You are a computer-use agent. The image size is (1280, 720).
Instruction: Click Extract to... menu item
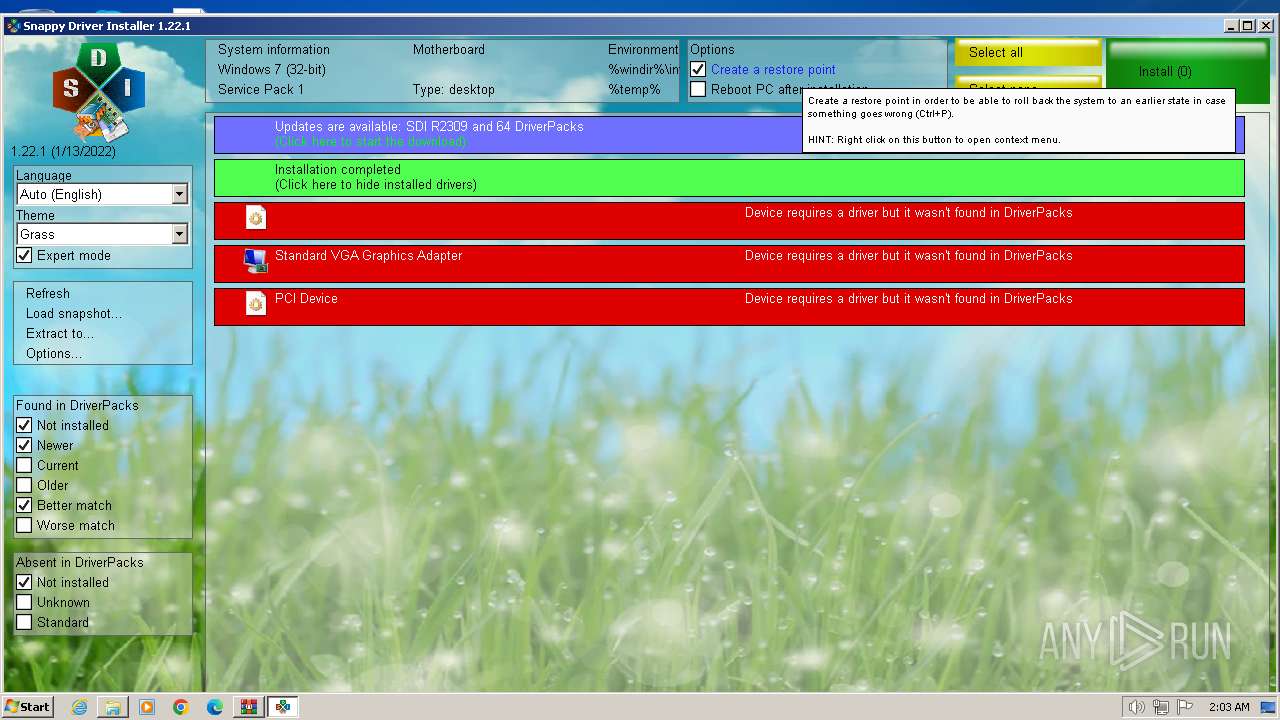tap(60, 334)
